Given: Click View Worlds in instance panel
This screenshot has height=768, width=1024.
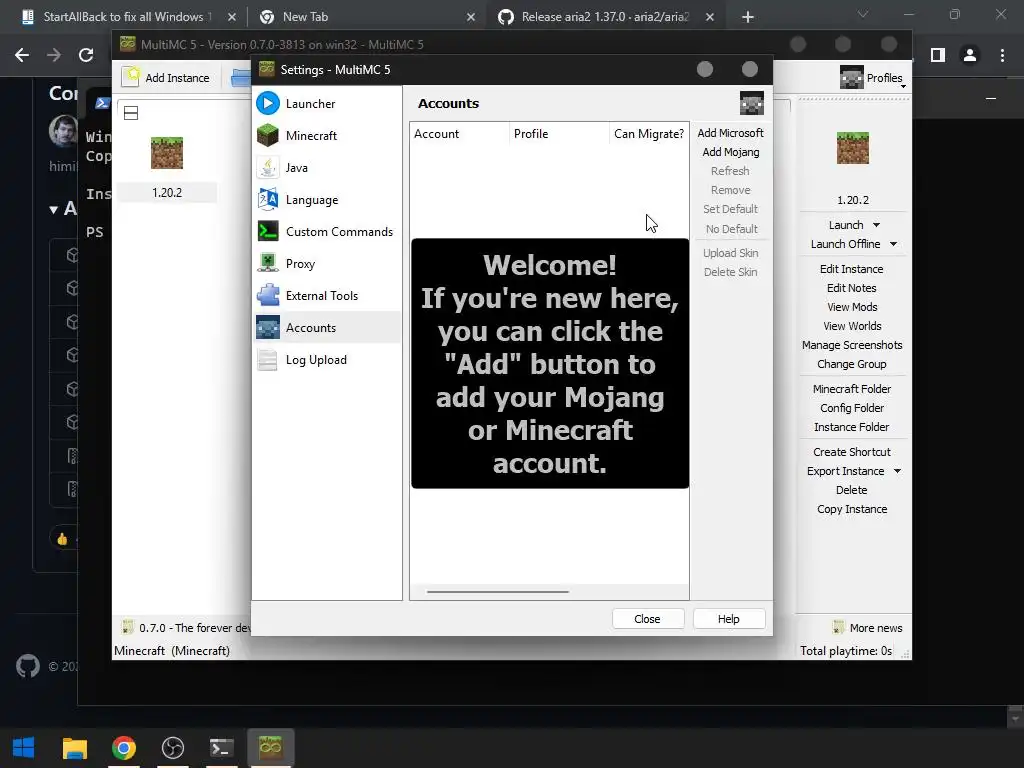Looking at the screenshot, I should 852,325.
